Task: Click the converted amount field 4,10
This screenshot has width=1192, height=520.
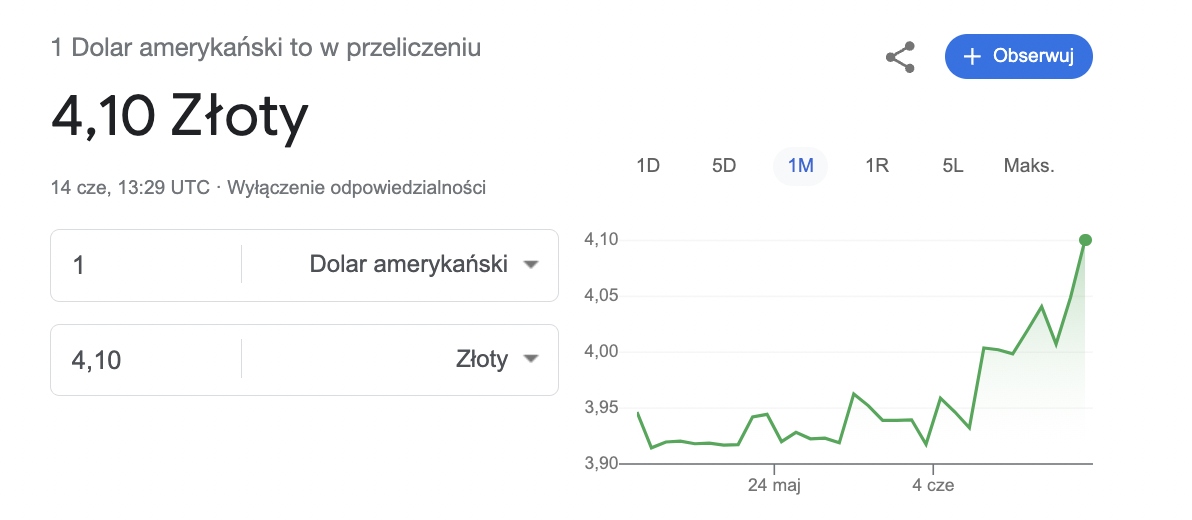Action: (146, 359)
